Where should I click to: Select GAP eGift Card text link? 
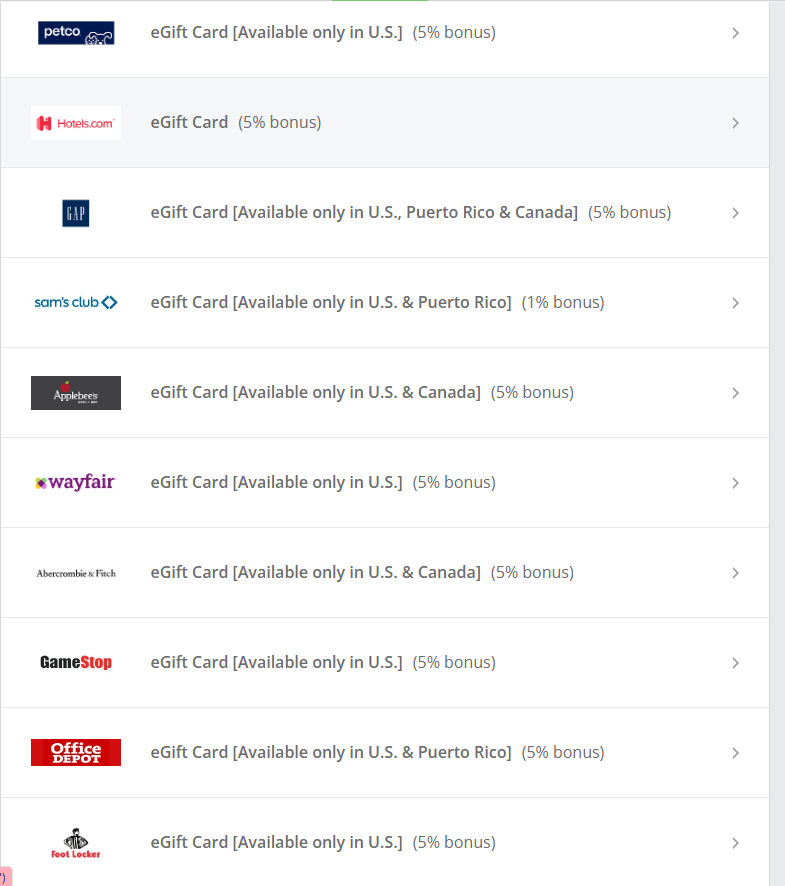click(364, 213)
